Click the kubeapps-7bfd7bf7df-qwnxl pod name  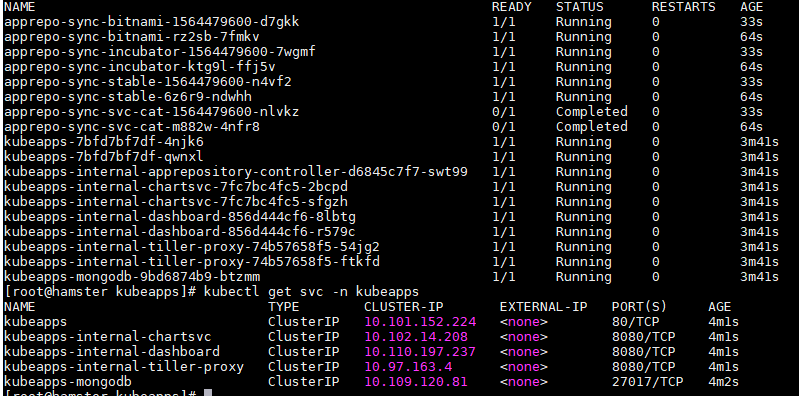[103, 156]
